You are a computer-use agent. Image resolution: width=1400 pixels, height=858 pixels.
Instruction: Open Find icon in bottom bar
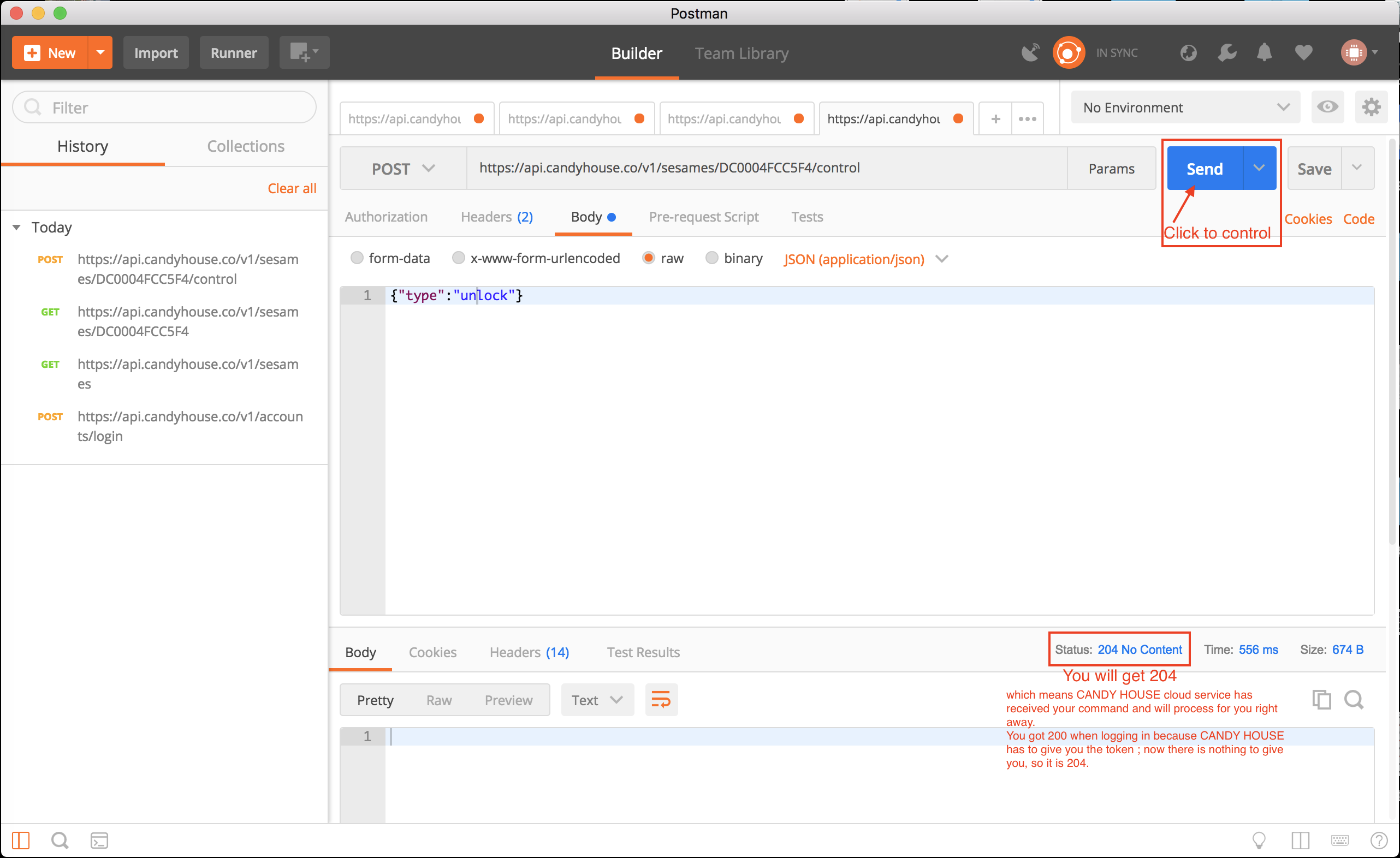pos(60,840)
